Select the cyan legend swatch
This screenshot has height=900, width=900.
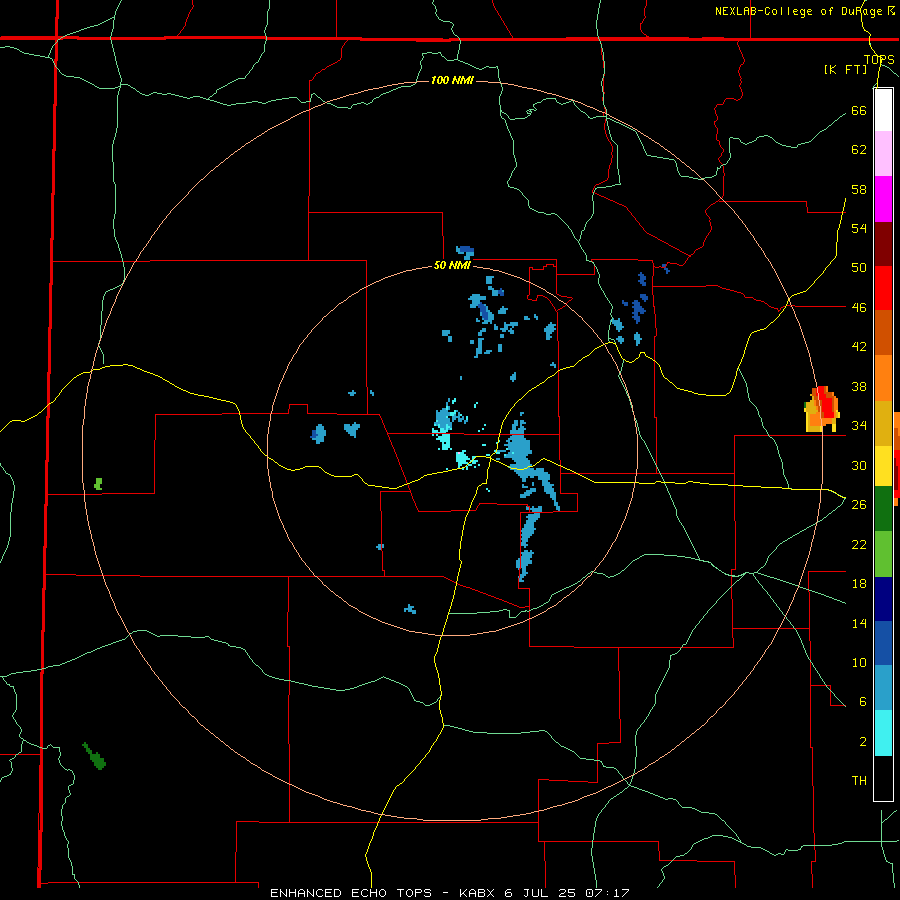tap(883, 733)
